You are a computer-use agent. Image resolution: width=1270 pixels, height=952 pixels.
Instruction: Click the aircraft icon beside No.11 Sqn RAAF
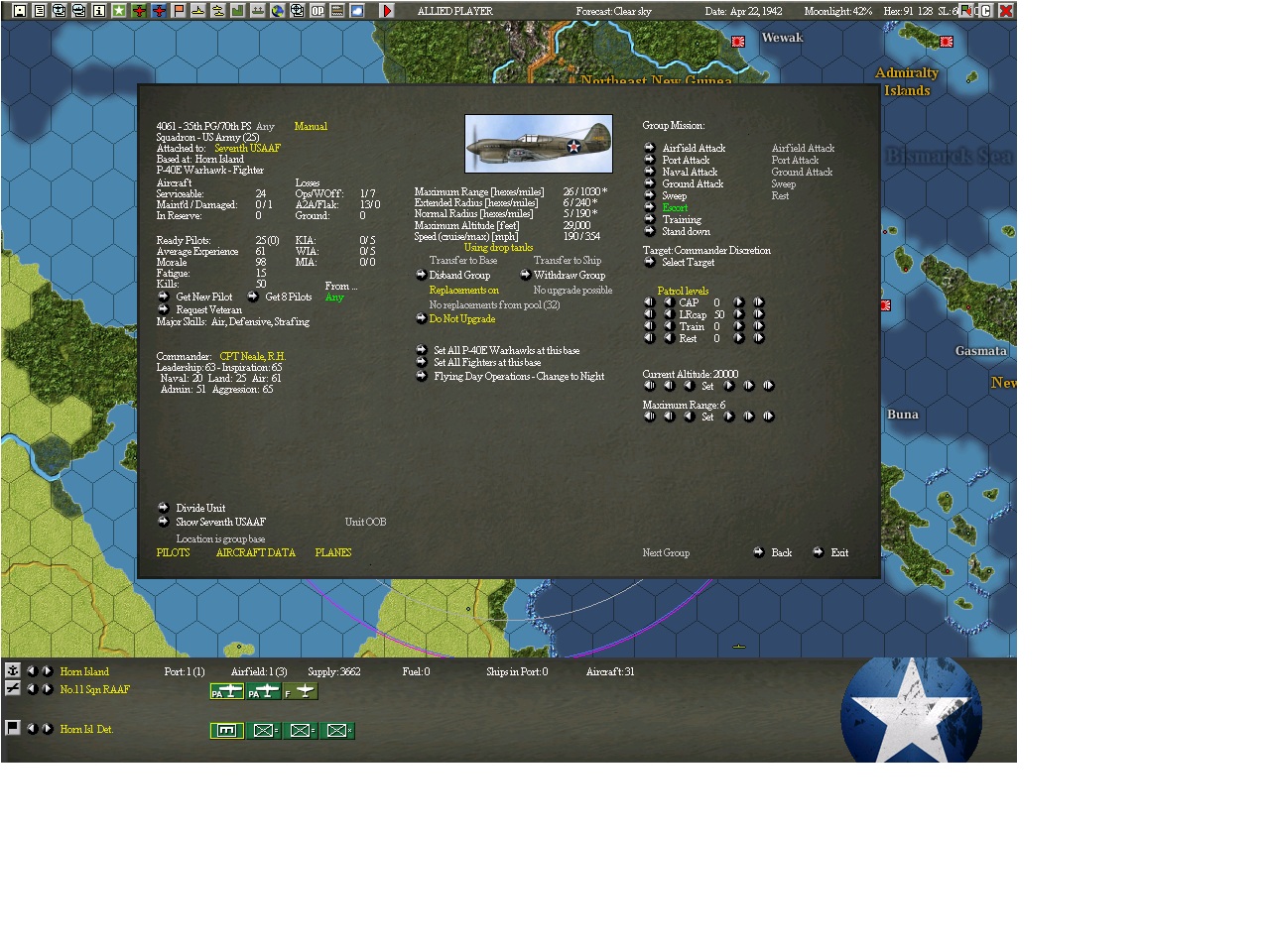[13, 688]
